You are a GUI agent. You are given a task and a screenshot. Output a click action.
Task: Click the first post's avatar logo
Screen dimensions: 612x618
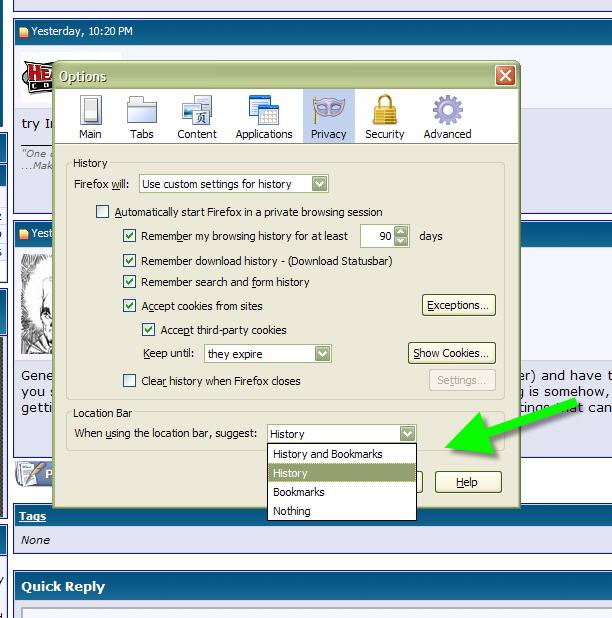(37, 77)
